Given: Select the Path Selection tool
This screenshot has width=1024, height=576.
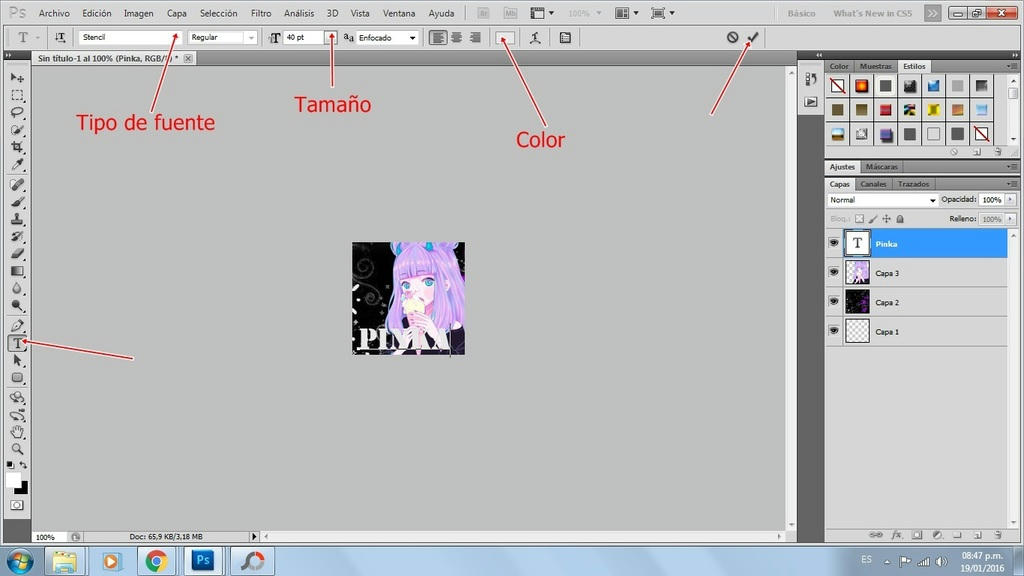Looking at the screenshot, I should click(17, 360).
